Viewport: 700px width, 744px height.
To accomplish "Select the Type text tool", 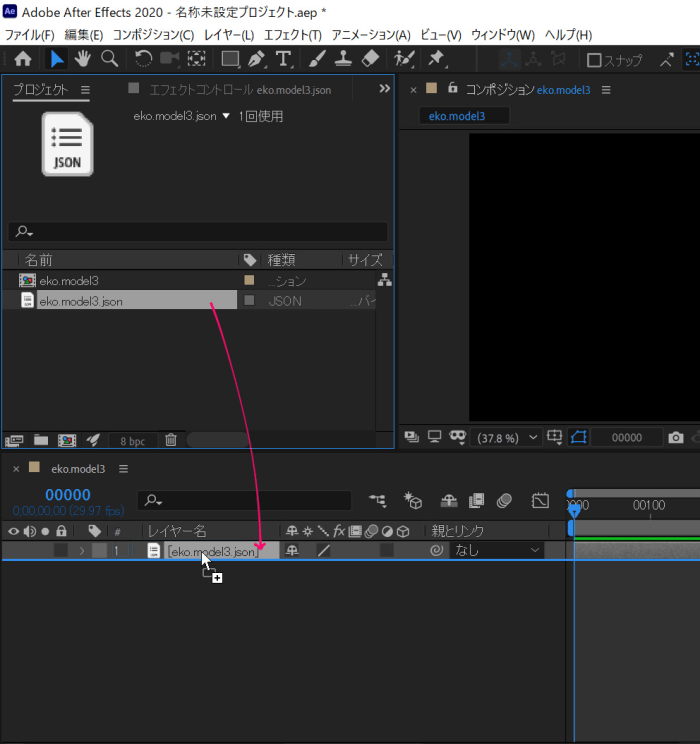I will [283, 59].
